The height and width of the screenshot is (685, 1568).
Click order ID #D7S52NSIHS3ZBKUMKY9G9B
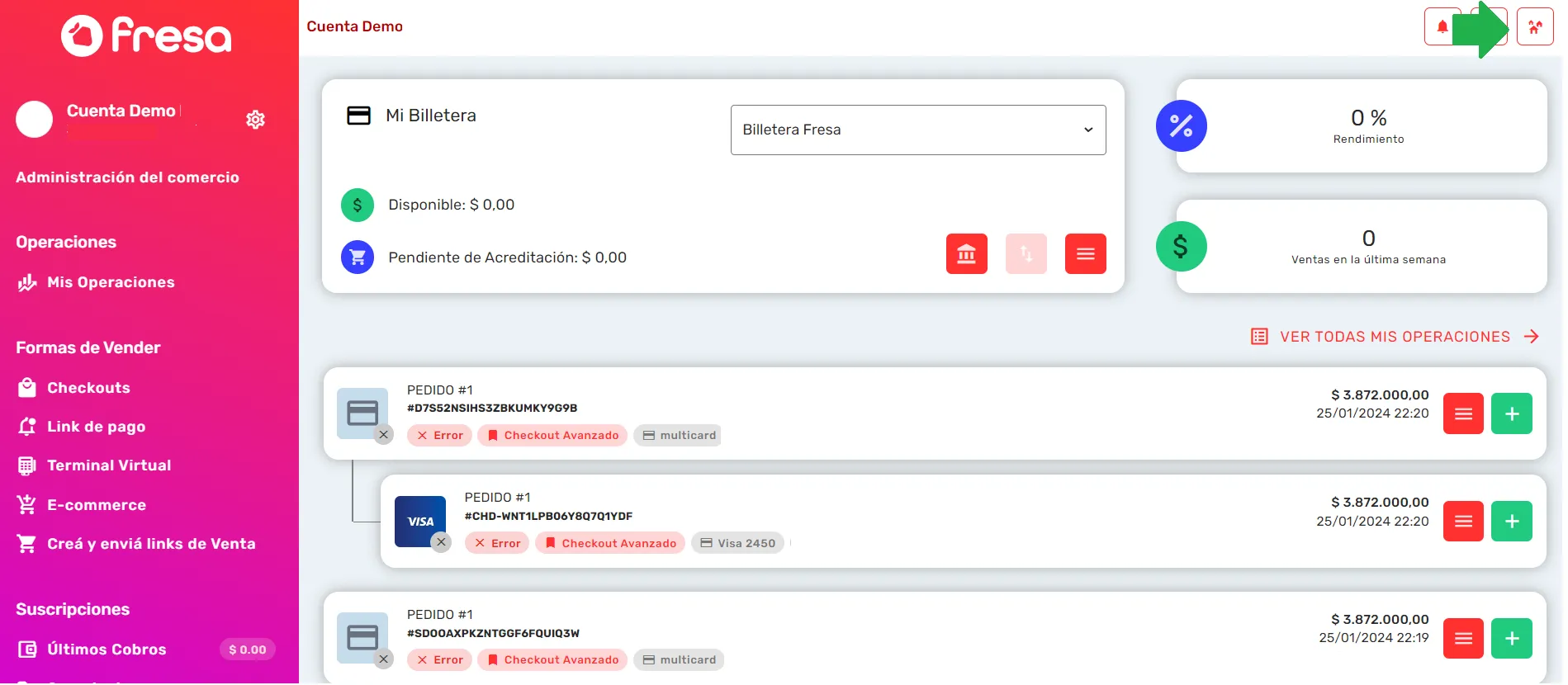point(492,408)
